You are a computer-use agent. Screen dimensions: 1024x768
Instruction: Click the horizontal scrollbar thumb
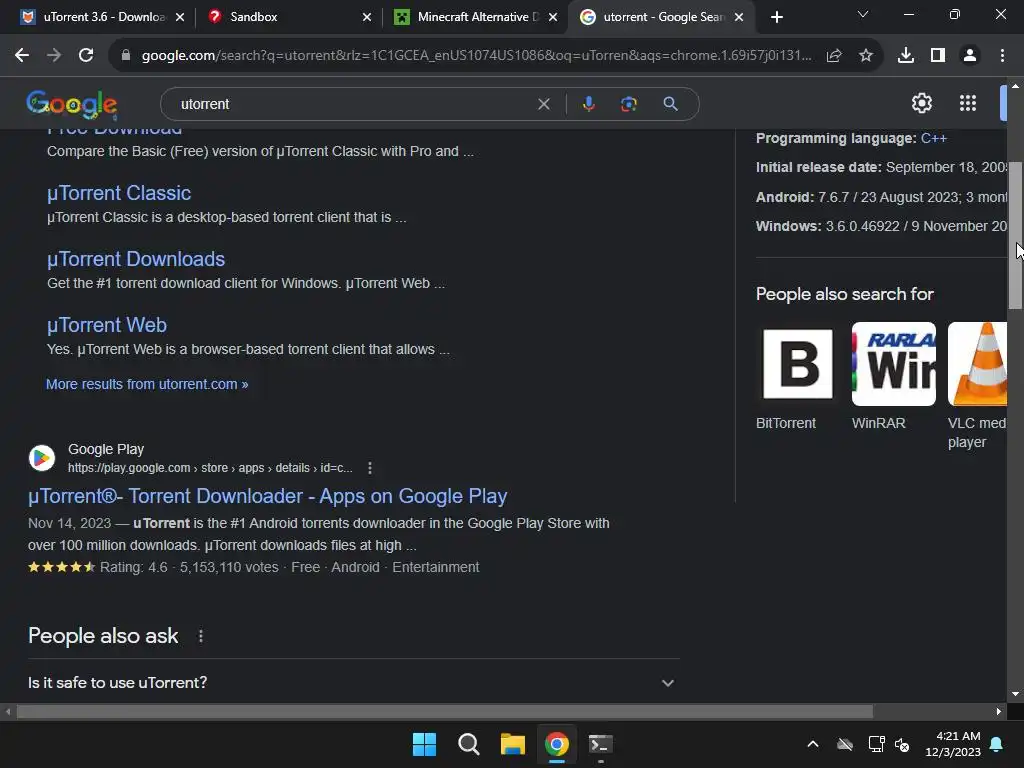coord(445,711)
